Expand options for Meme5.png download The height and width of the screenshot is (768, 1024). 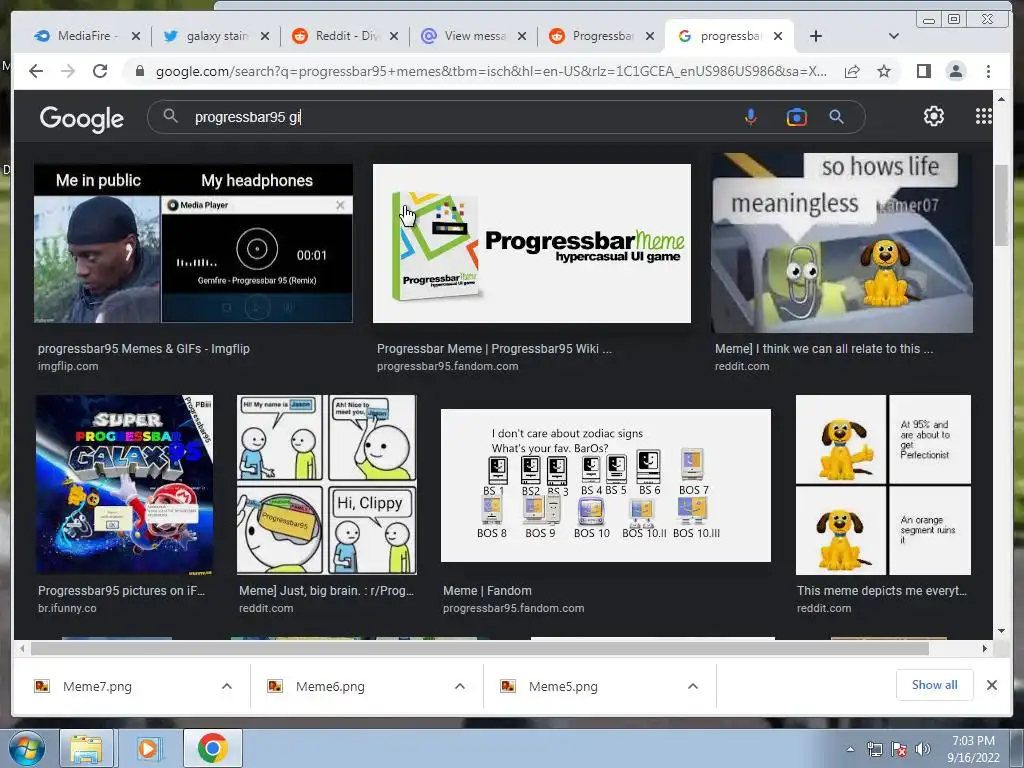coord(693,686)
